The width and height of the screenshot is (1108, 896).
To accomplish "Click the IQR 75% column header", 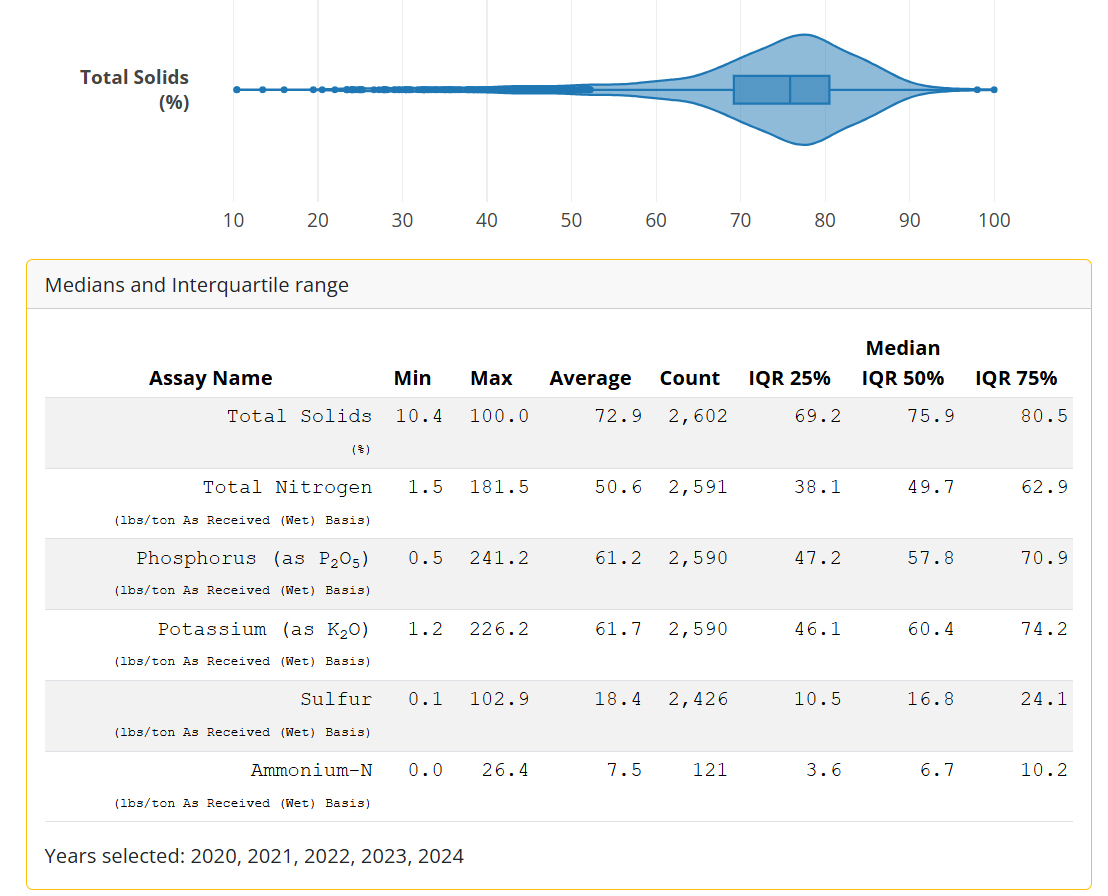I will pos(1016,378).
